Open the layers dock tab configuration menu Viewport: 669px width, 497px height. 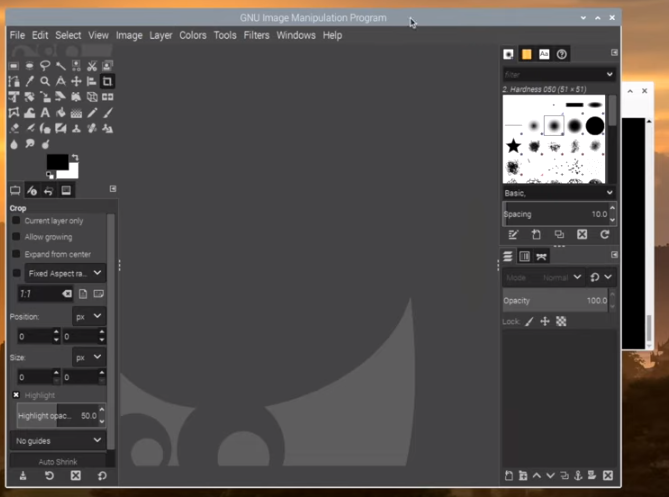click(x=614, y=255)
